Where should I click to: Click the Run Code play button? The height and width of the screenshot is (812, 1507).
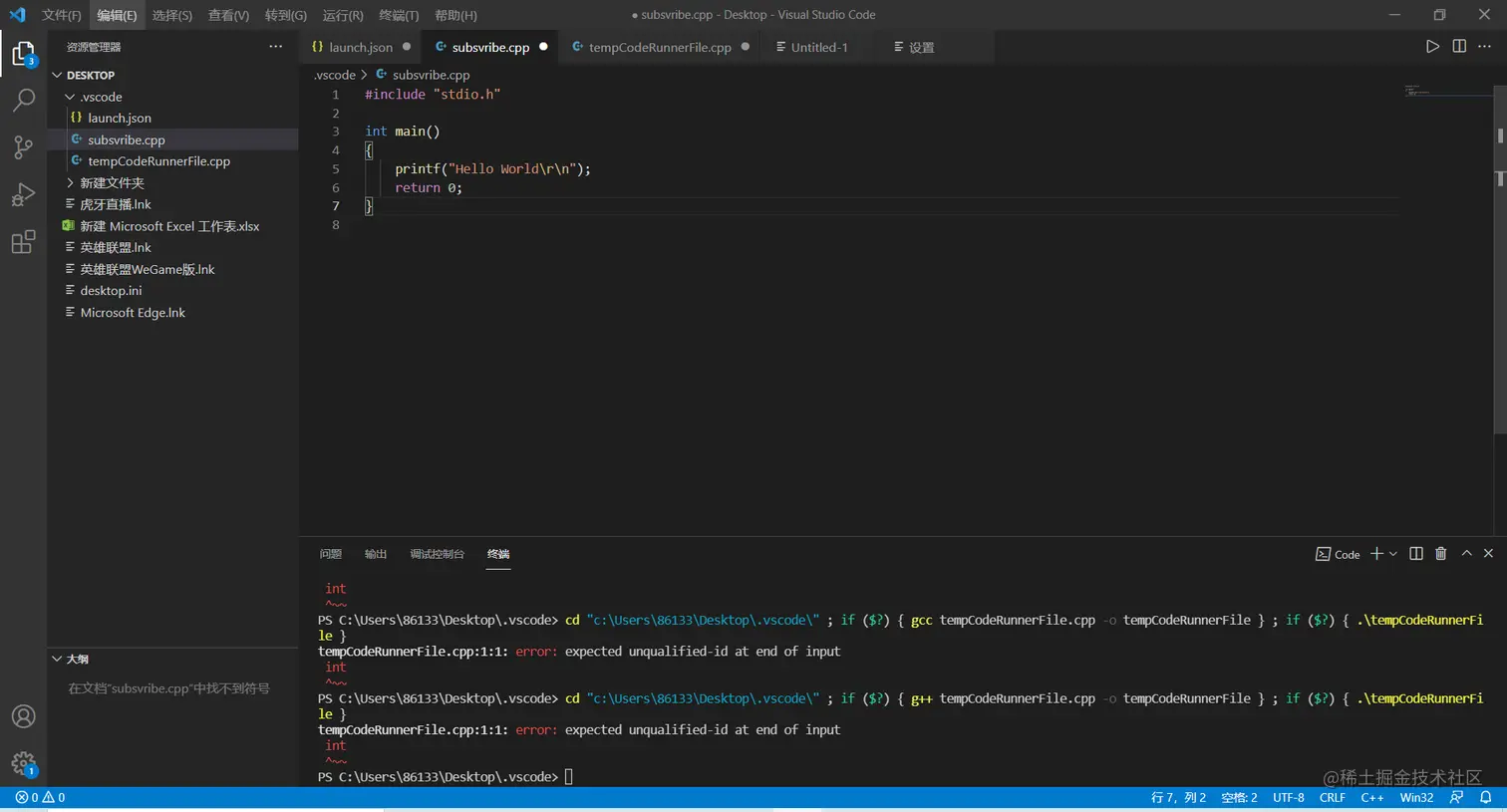point(1432,47)
